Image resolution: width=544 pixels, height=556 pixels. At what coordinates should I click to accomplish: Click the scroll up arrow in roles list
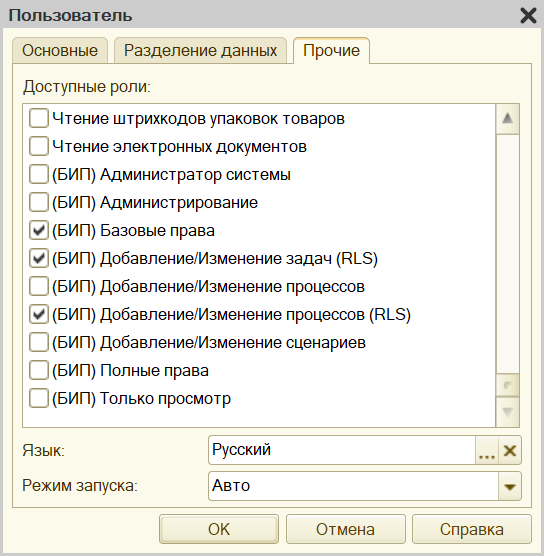click(507, 118)
